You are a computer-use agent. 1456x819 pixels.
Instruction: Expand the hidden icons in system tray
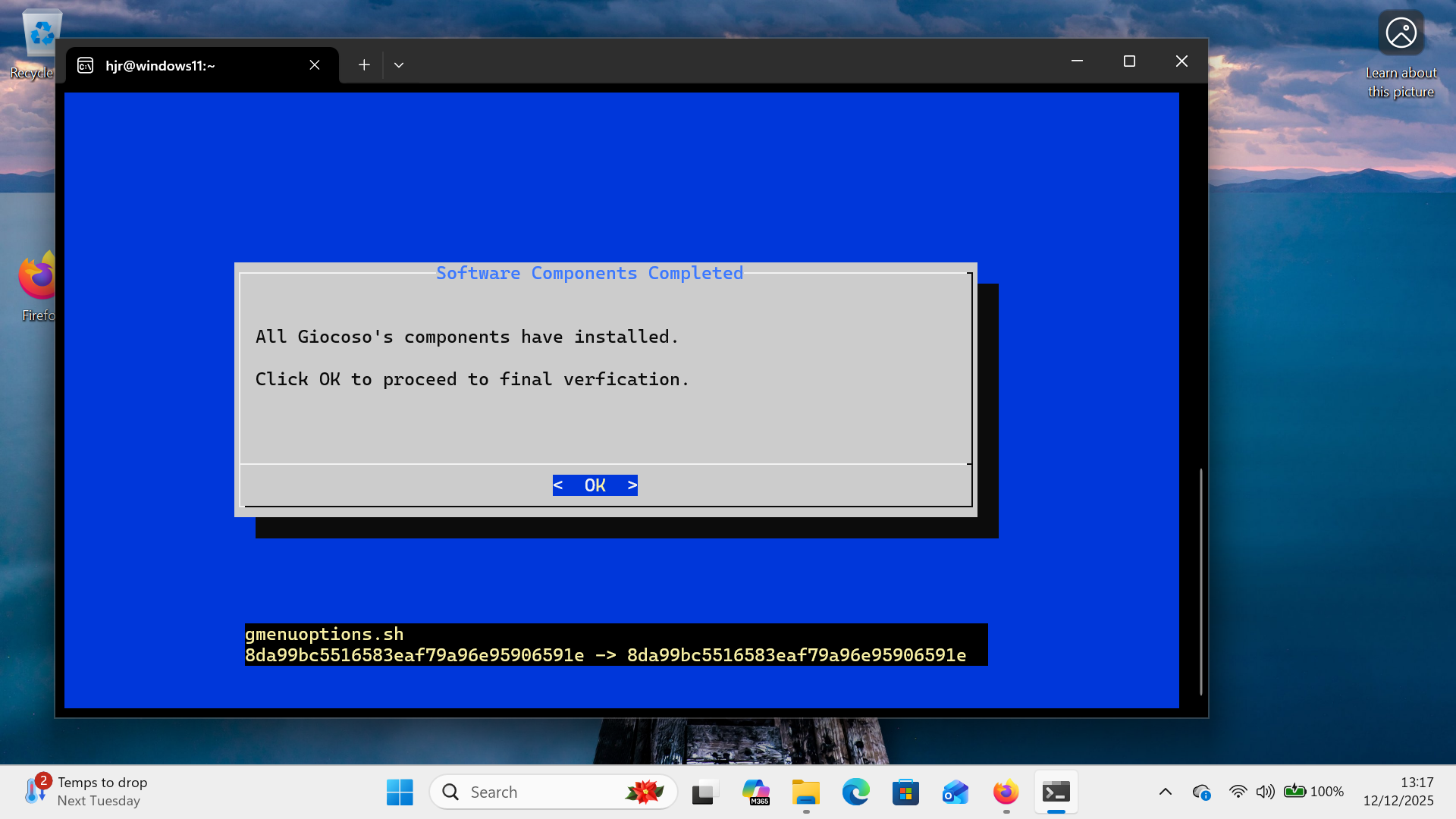(1166, 791)
